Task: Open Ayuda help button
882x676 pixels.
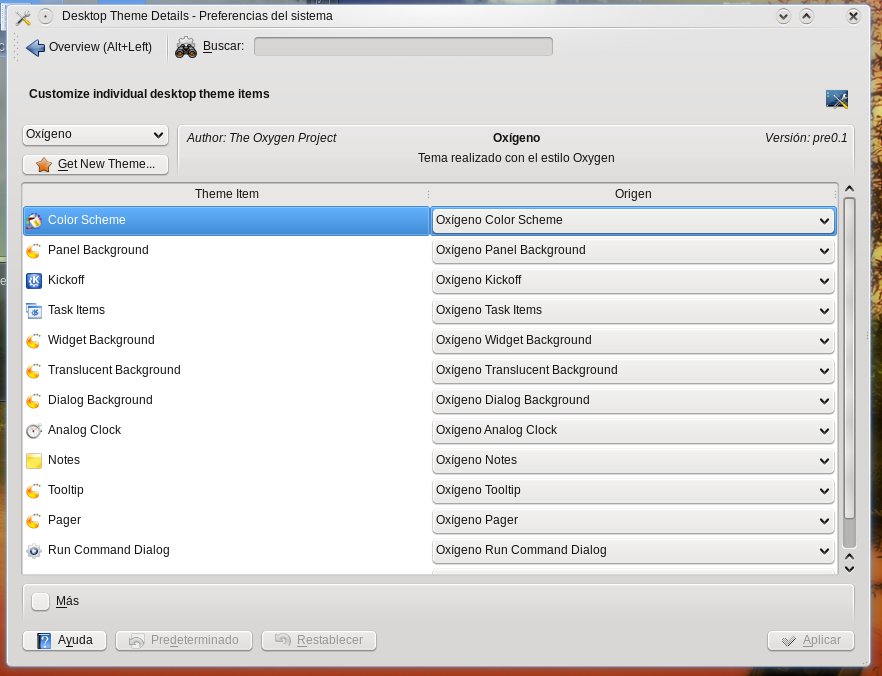Action: 65,640
